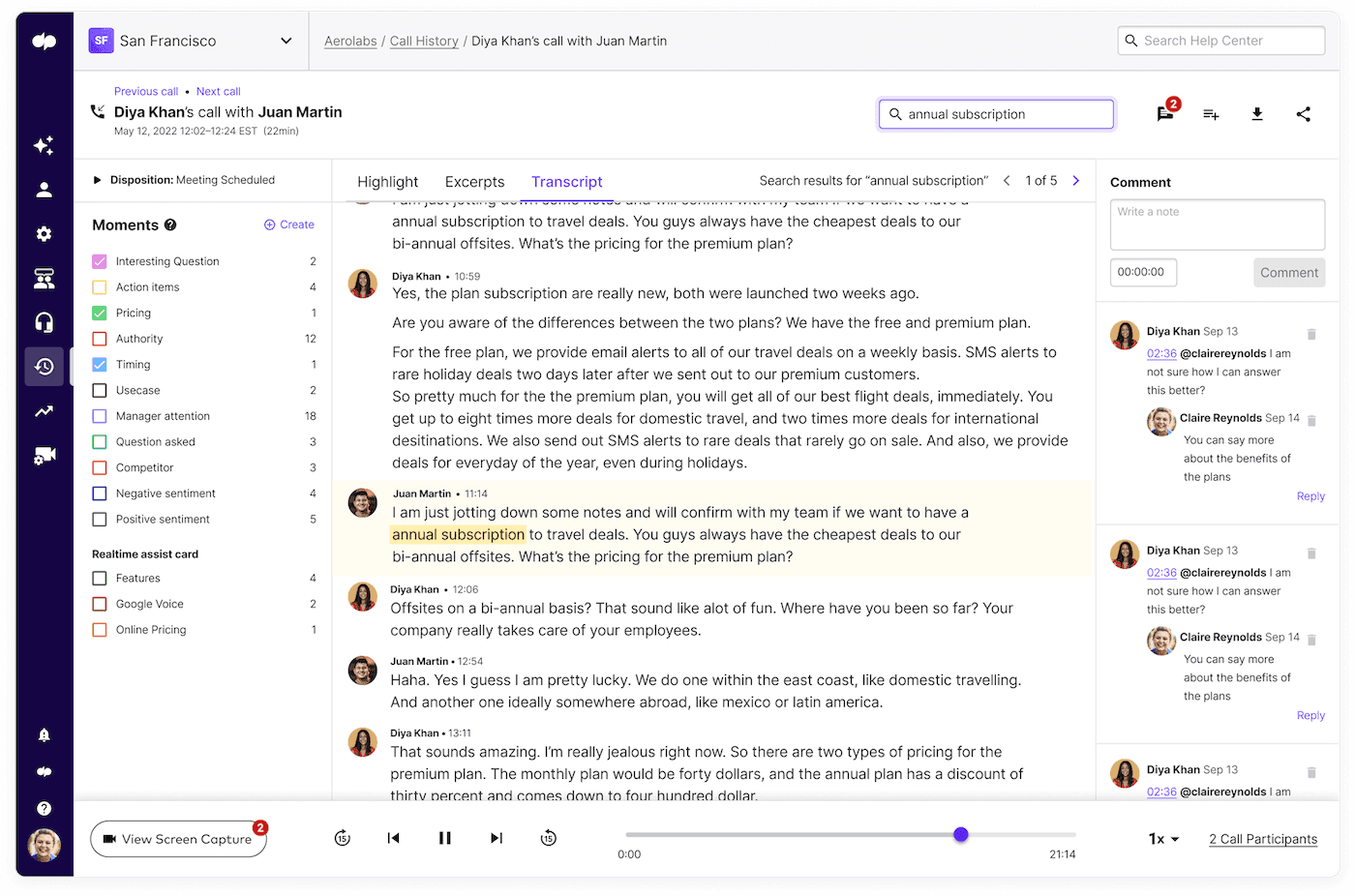The image size is (1355, 896).
Task: Switch to the Highlight tab
Action: click(387, 181)
